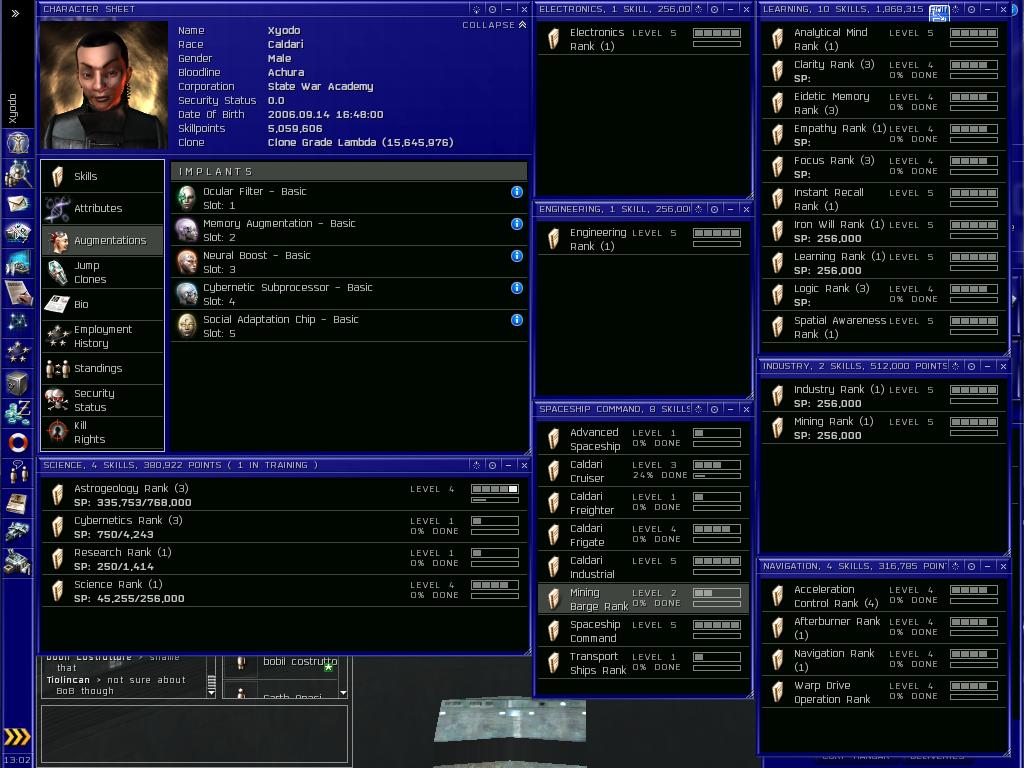Click the Astrogeology skill book icon
Image resolution: width=1024 pixels, height=768 pixels.
pos(57,494)
